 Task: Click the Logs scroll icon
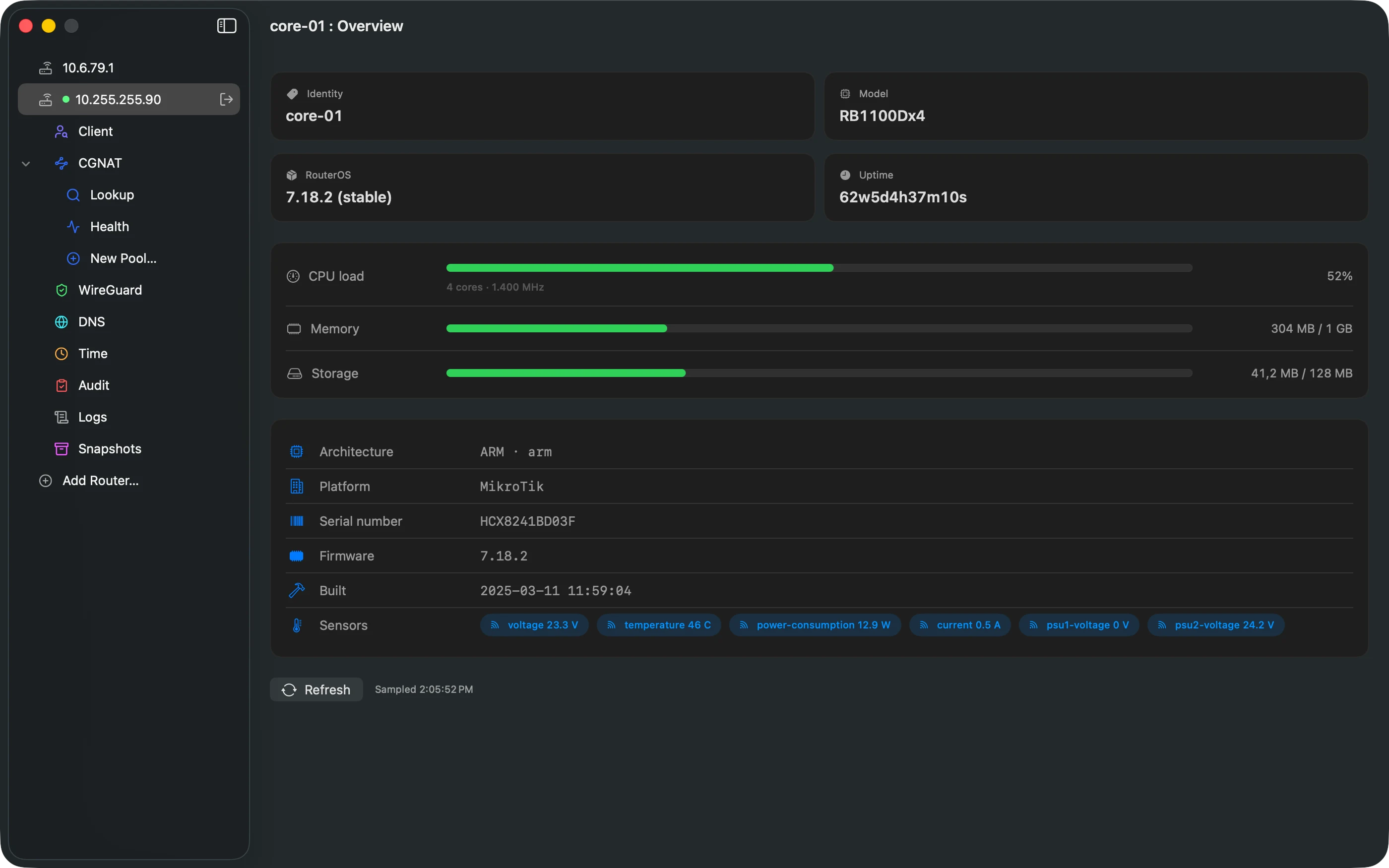click(62, 417)
